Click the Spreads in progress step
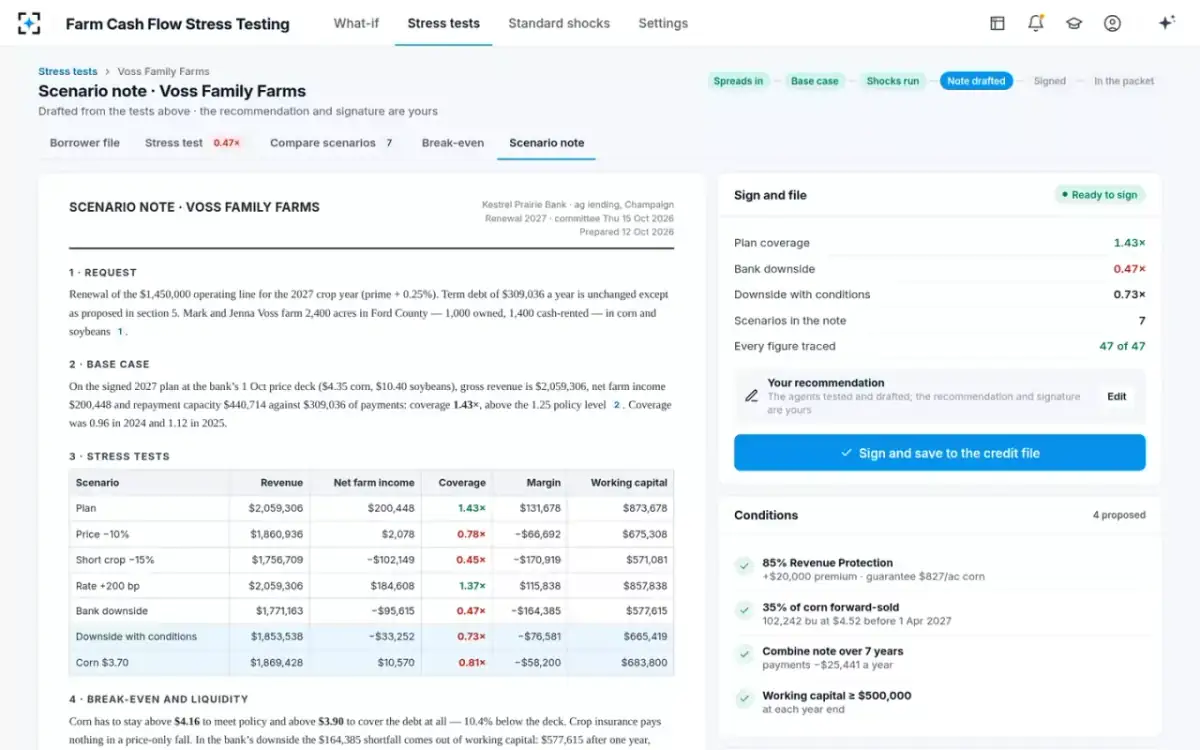1200x750 pixels. pos(738,81)
